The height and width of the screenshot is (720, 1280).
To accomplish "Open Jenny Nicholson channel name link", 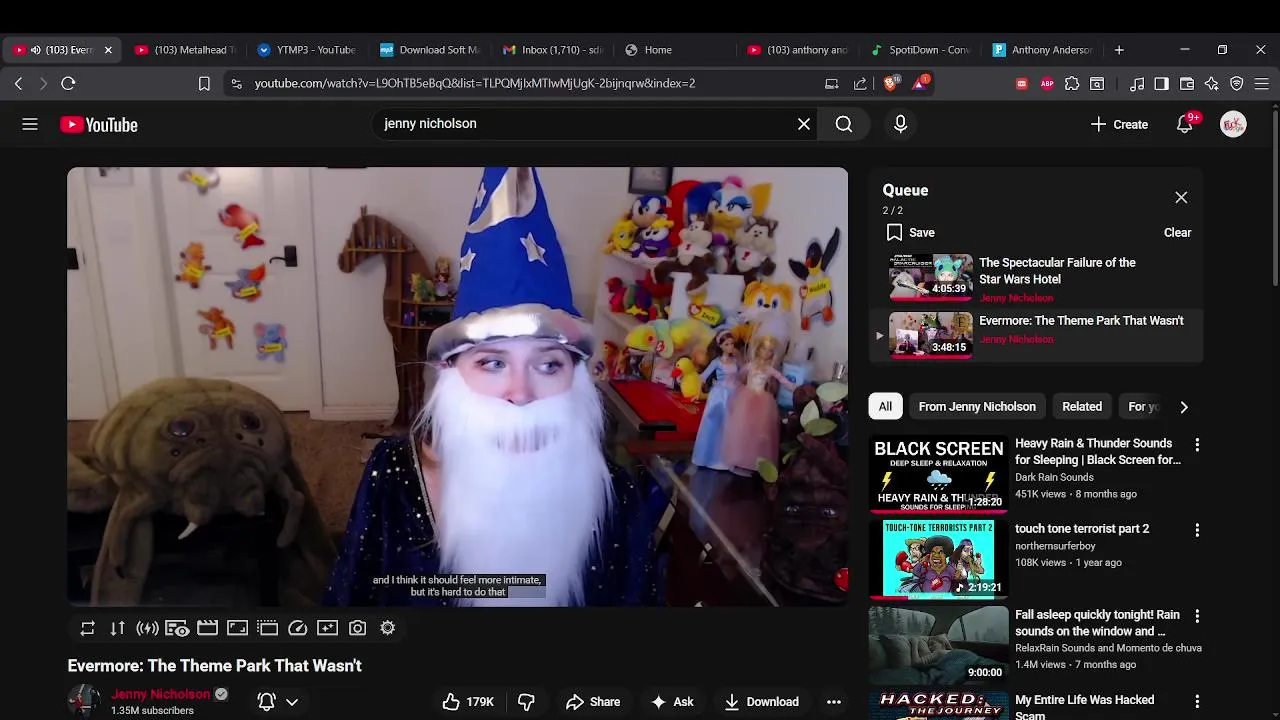I will point(161,694).
